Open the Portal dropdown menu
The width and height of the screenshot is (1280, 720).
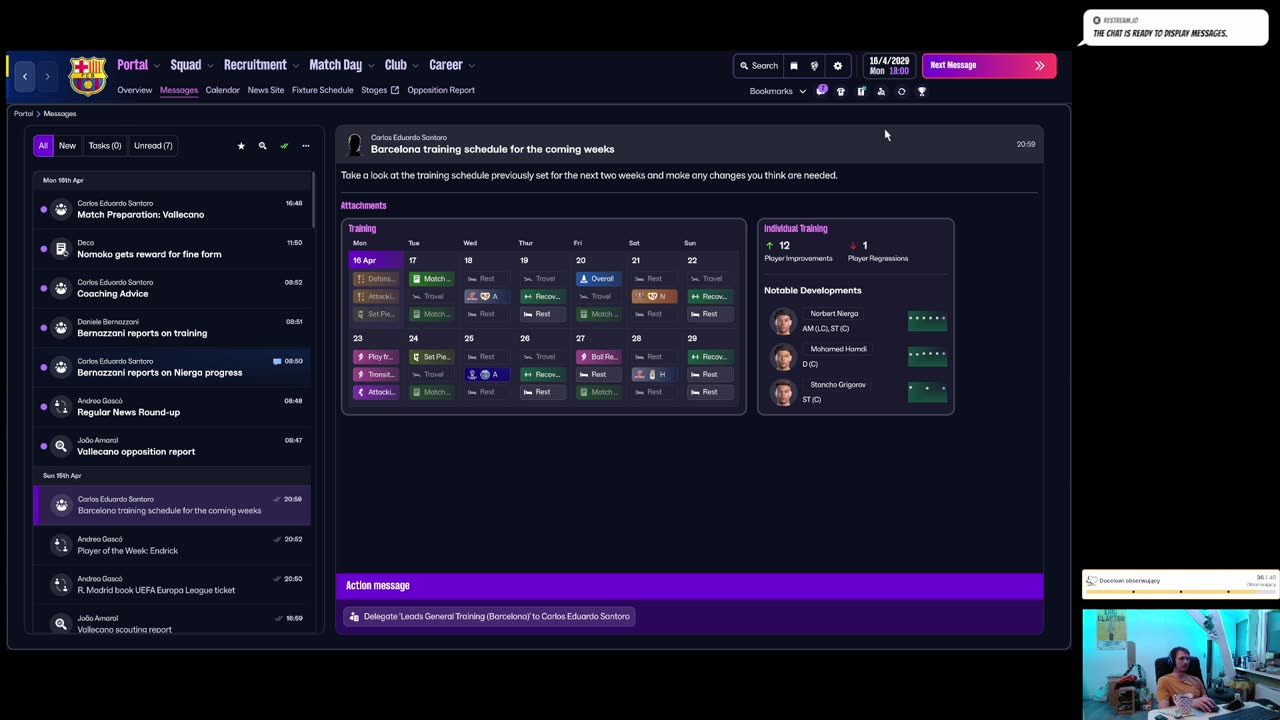tap(139, 65)
